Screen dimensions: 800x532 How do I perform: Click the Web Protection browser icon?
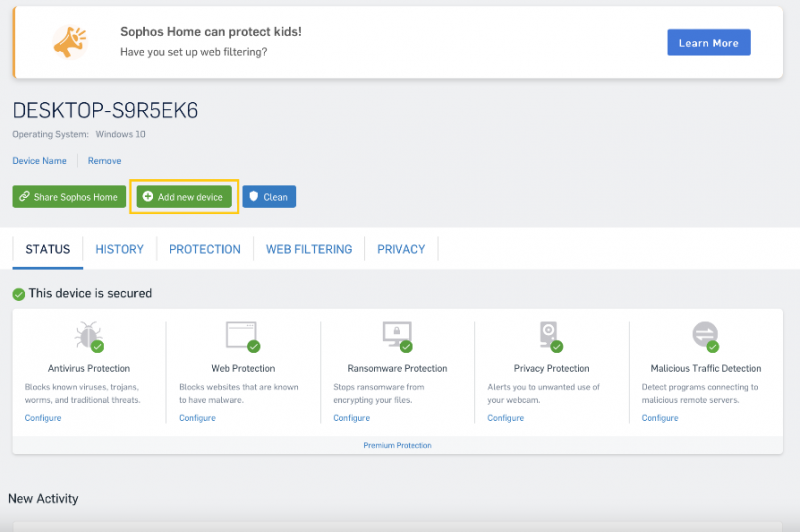(243, 336)
